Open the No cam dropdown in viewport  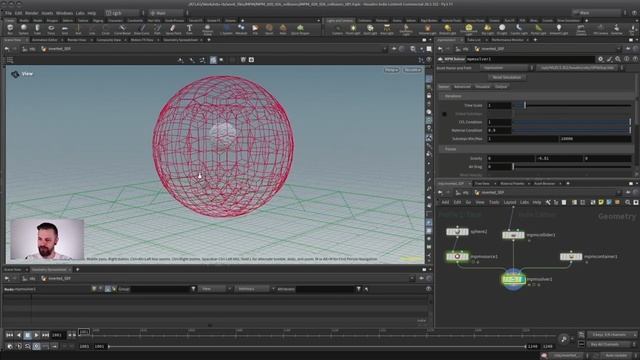[412, 70]
